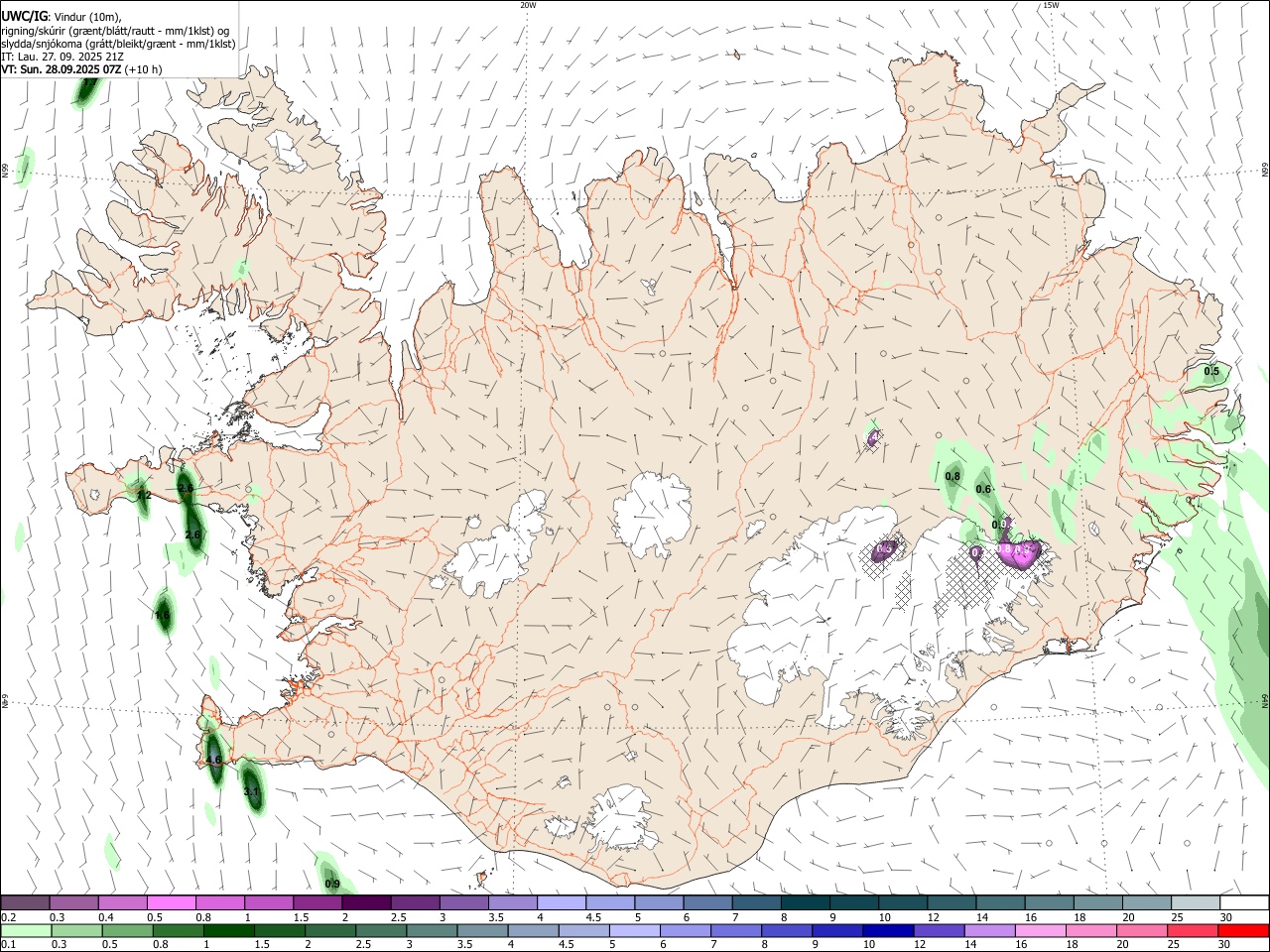The height and width of the screenshot is (952, 1270).
Task: Click the black '0.5' value on the east coast
Action: pyautogui.click(x=1211, y=372)
